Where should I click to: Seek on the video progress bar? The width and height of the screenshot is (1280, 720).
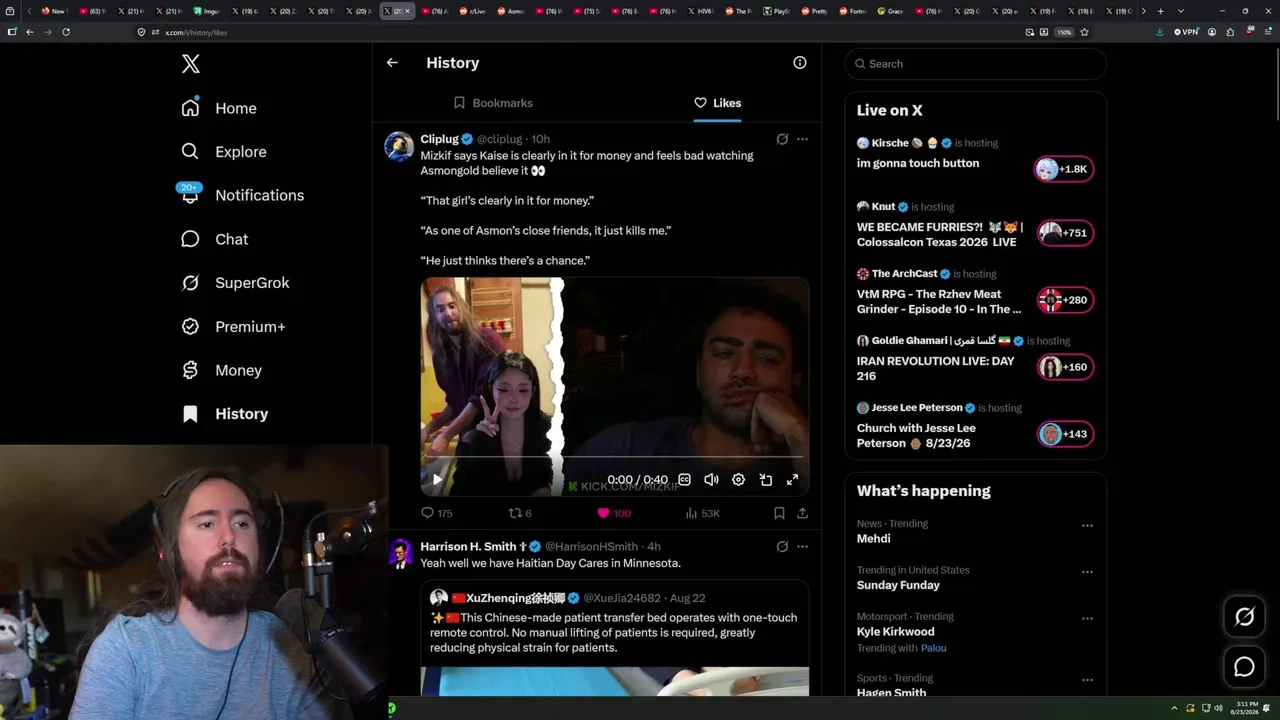(615, 458)
